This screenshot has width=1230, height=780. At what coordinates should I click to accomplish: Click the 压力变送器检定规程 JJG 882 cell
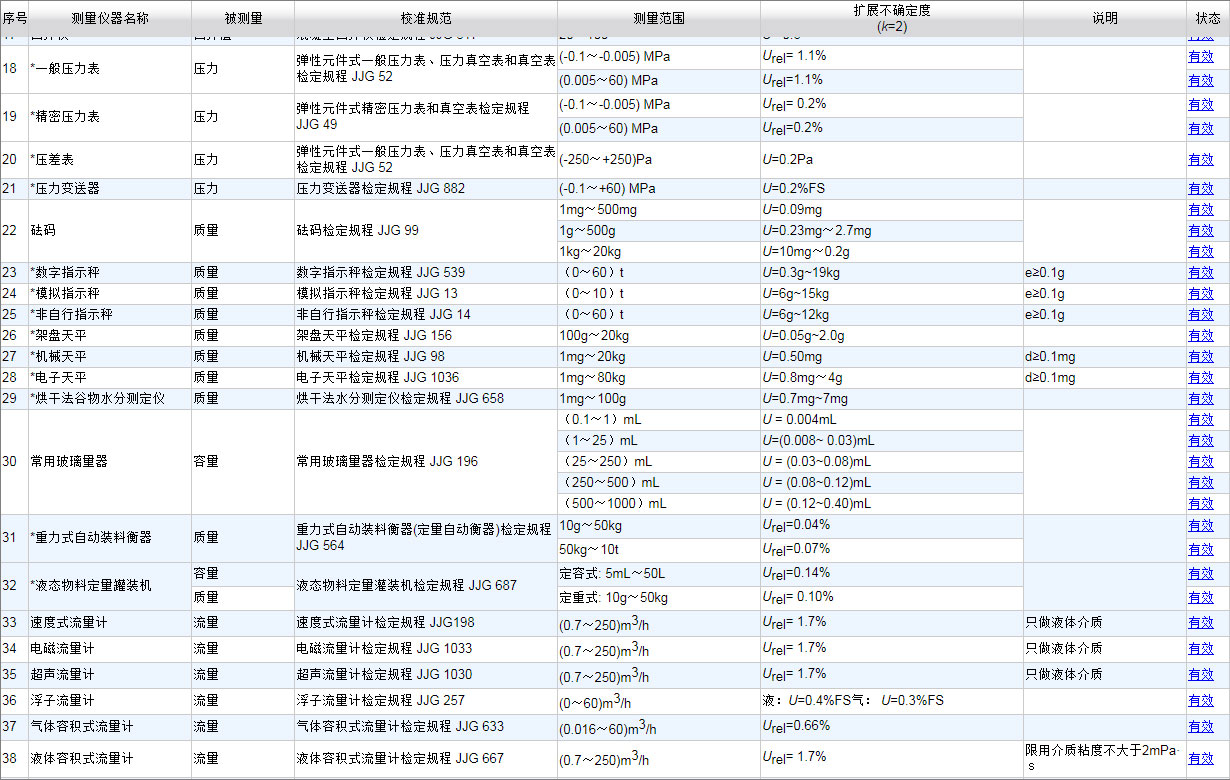pos(426,189)
